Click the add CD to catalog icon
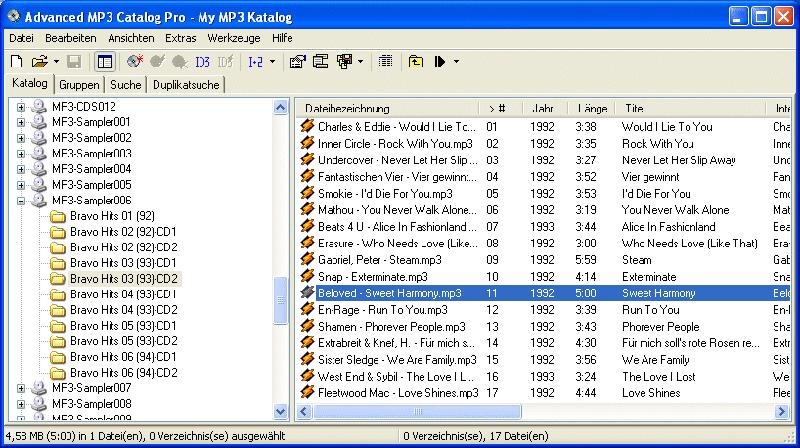 (136, 62)
